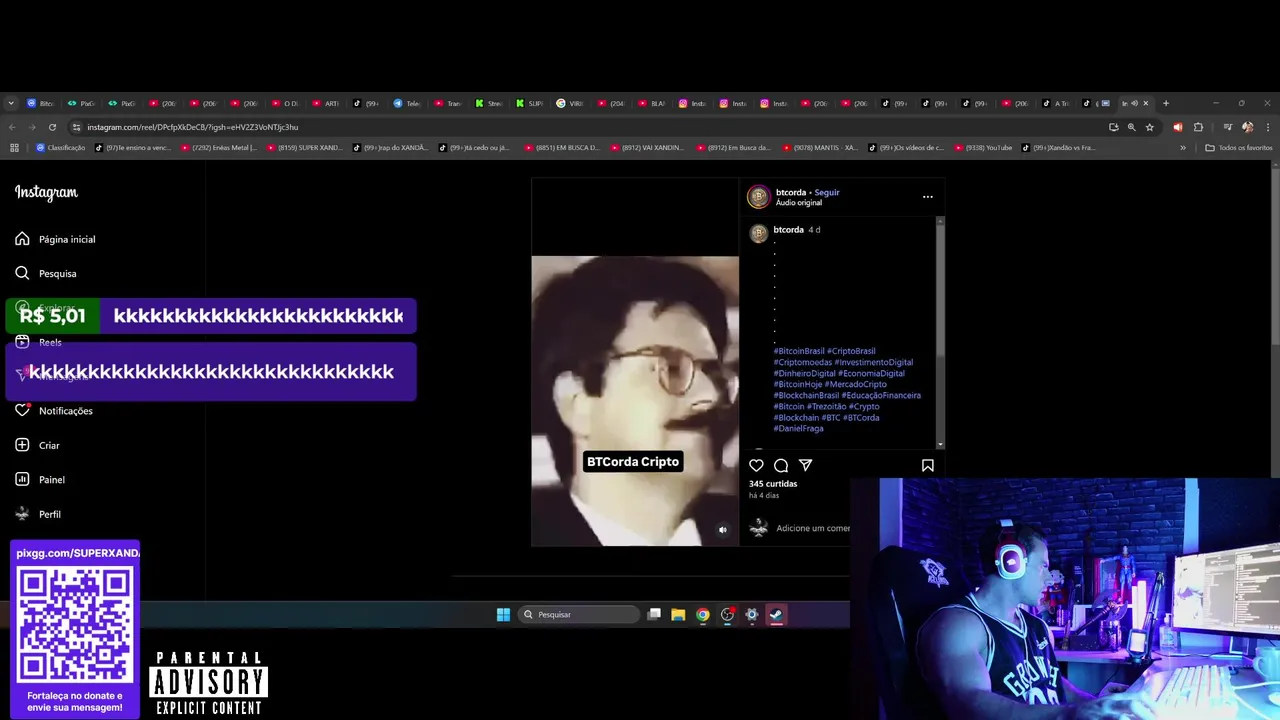
Task: Click the taskbar Pesquisar box
Action: (x=579, y=614)
